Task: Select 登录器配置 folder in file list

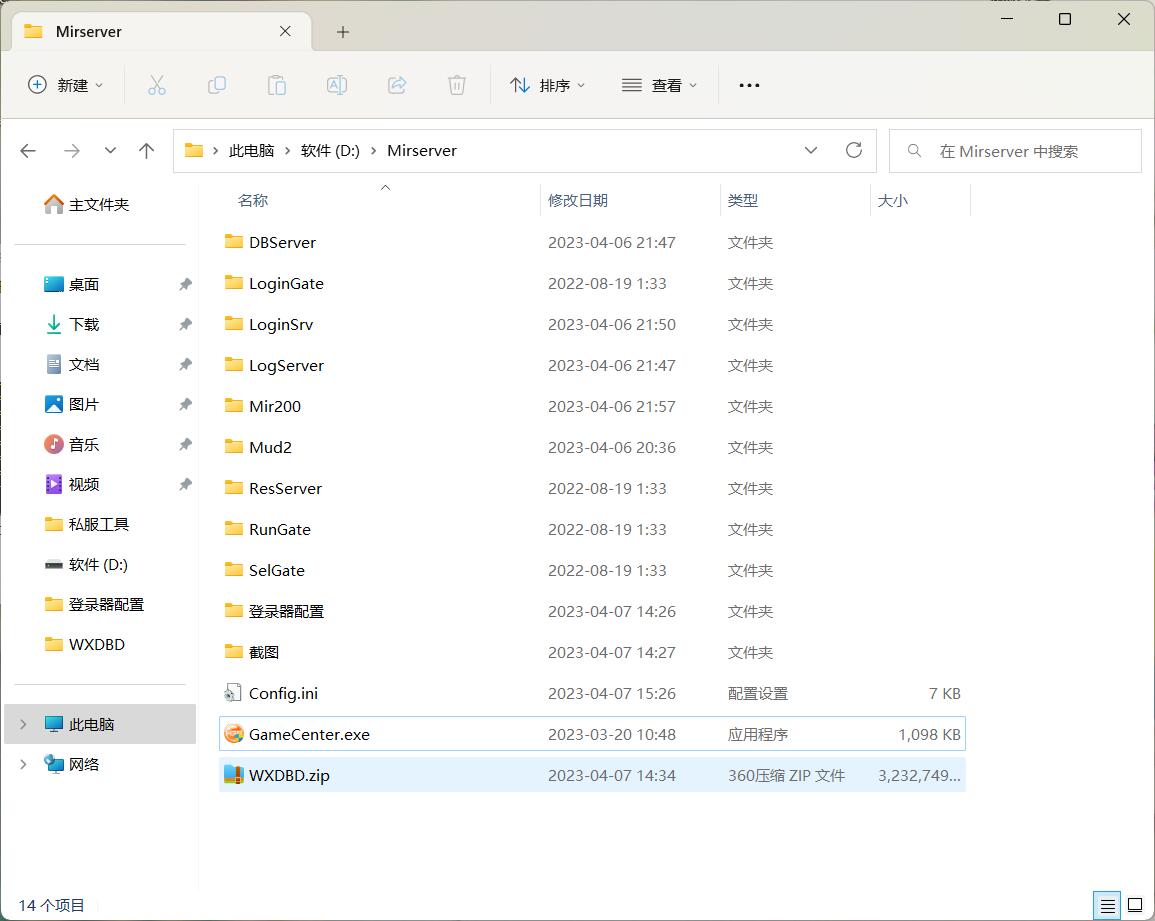Action: pyautogui.click(x=591, y=612)
